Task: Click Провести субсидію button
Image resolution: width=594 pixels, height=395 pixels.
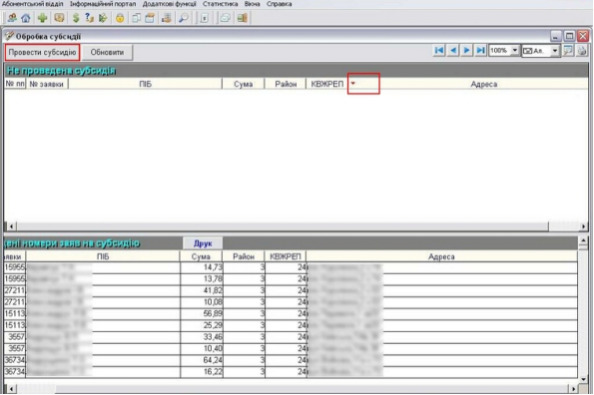Action: pos(42,52)
